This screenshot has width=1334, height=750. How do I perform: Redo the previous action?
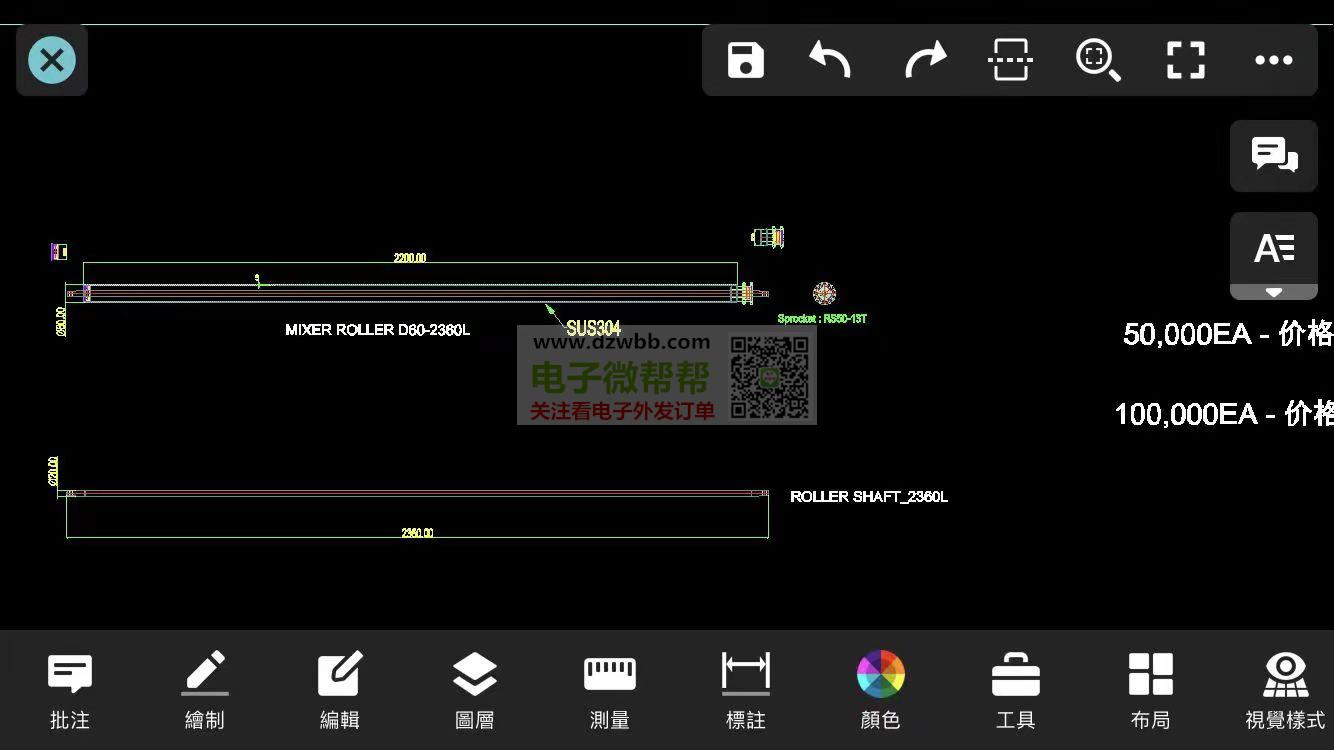[925, 60]
